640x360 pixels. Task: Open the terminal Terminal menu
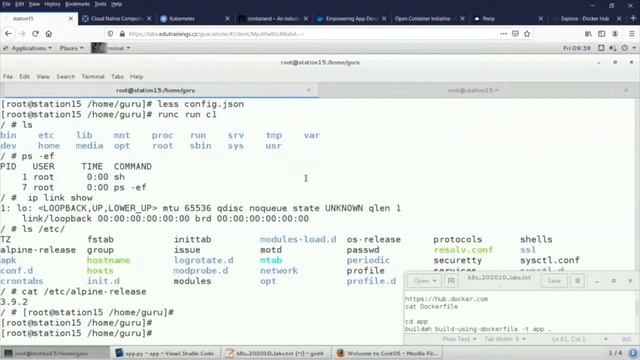click(x=93, y=76)
